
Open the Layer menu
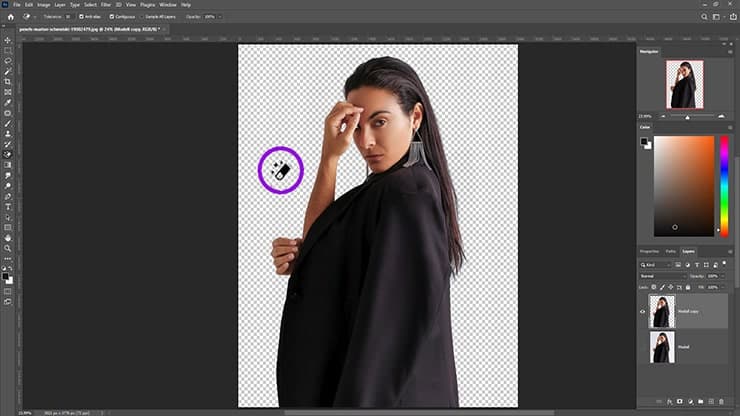tap(60, 5)
